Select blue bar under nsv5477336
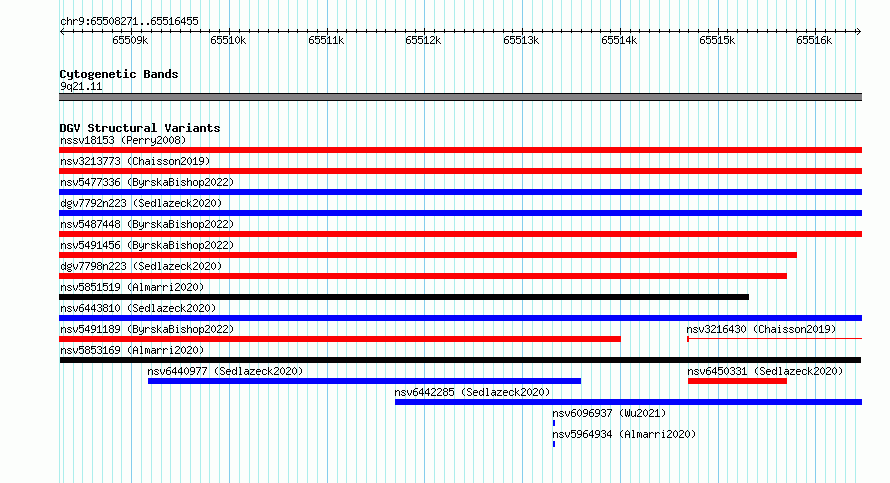 [x=460, y=192]
